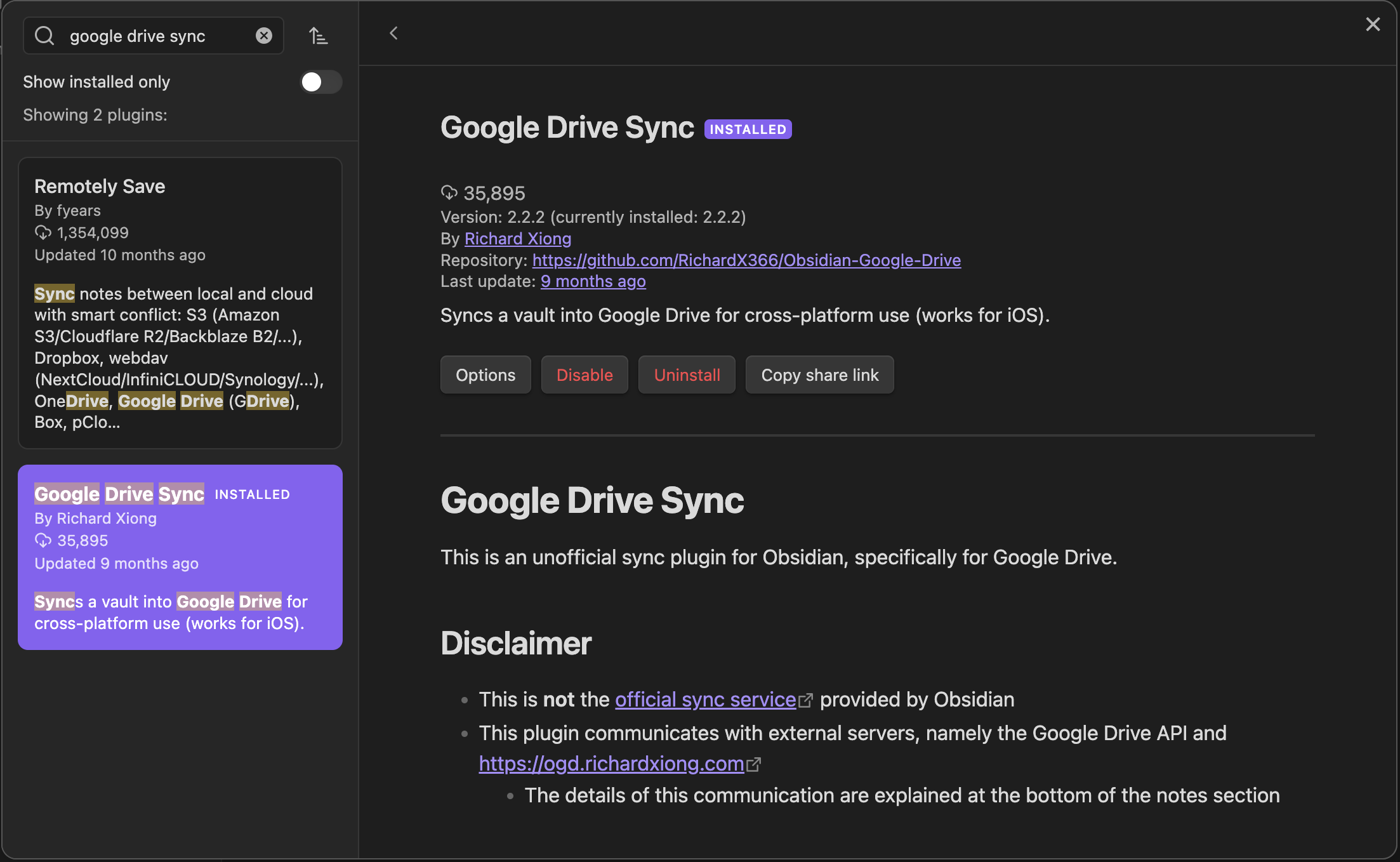The width and height of the screenshot is (1400, 862).
Task: Click Copy share link button
Action: [x=820, y=375]
